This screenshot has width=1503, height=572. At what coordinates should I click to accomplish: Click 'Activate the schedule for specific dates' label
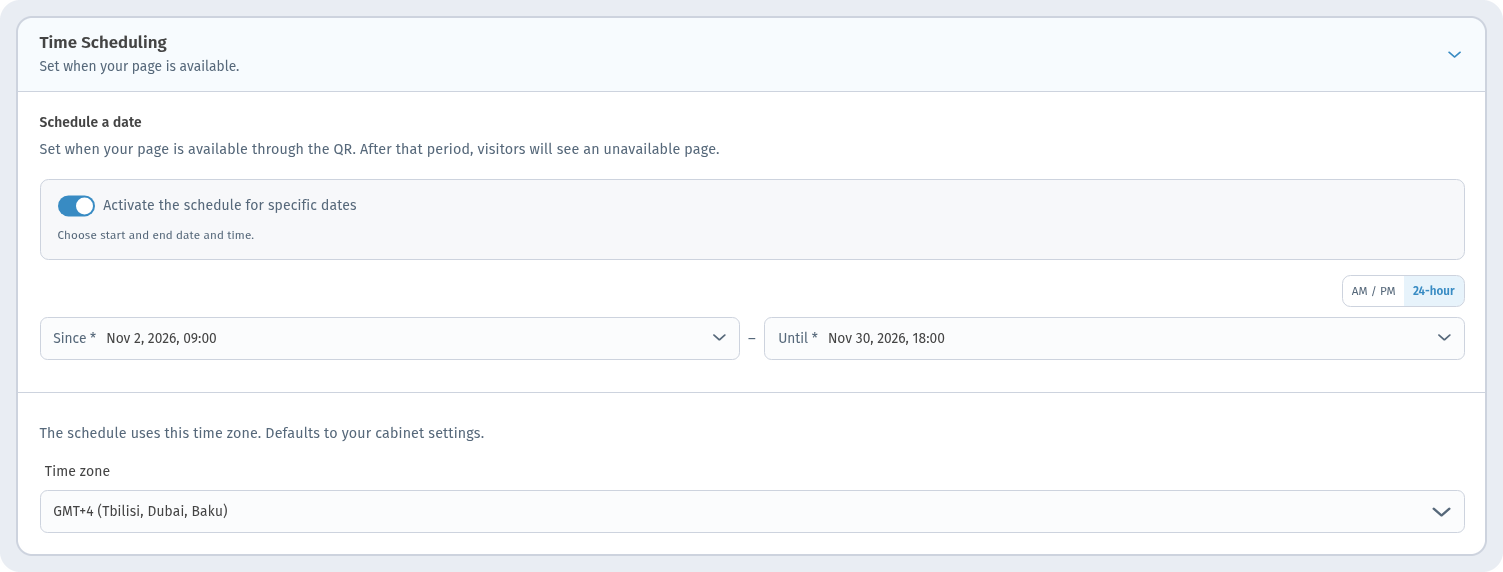[x=230, y=205]
